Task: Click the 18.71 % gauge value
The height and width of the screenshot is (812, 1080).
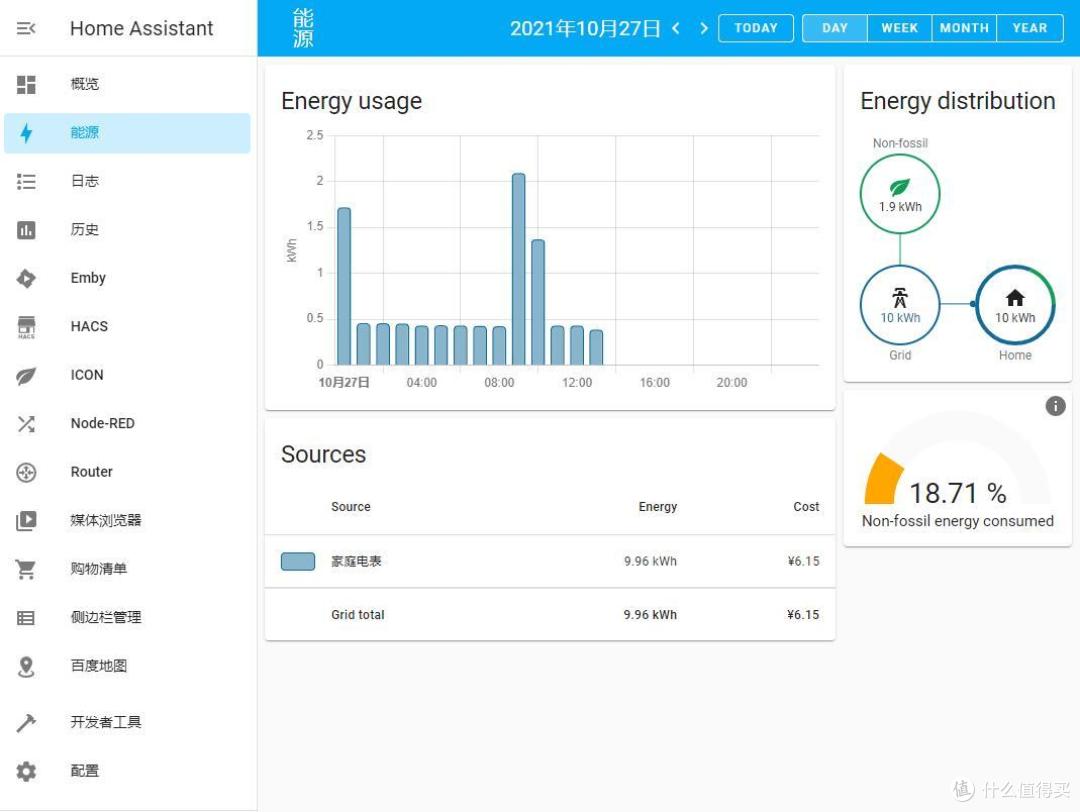Action: [x=957, y=493]
